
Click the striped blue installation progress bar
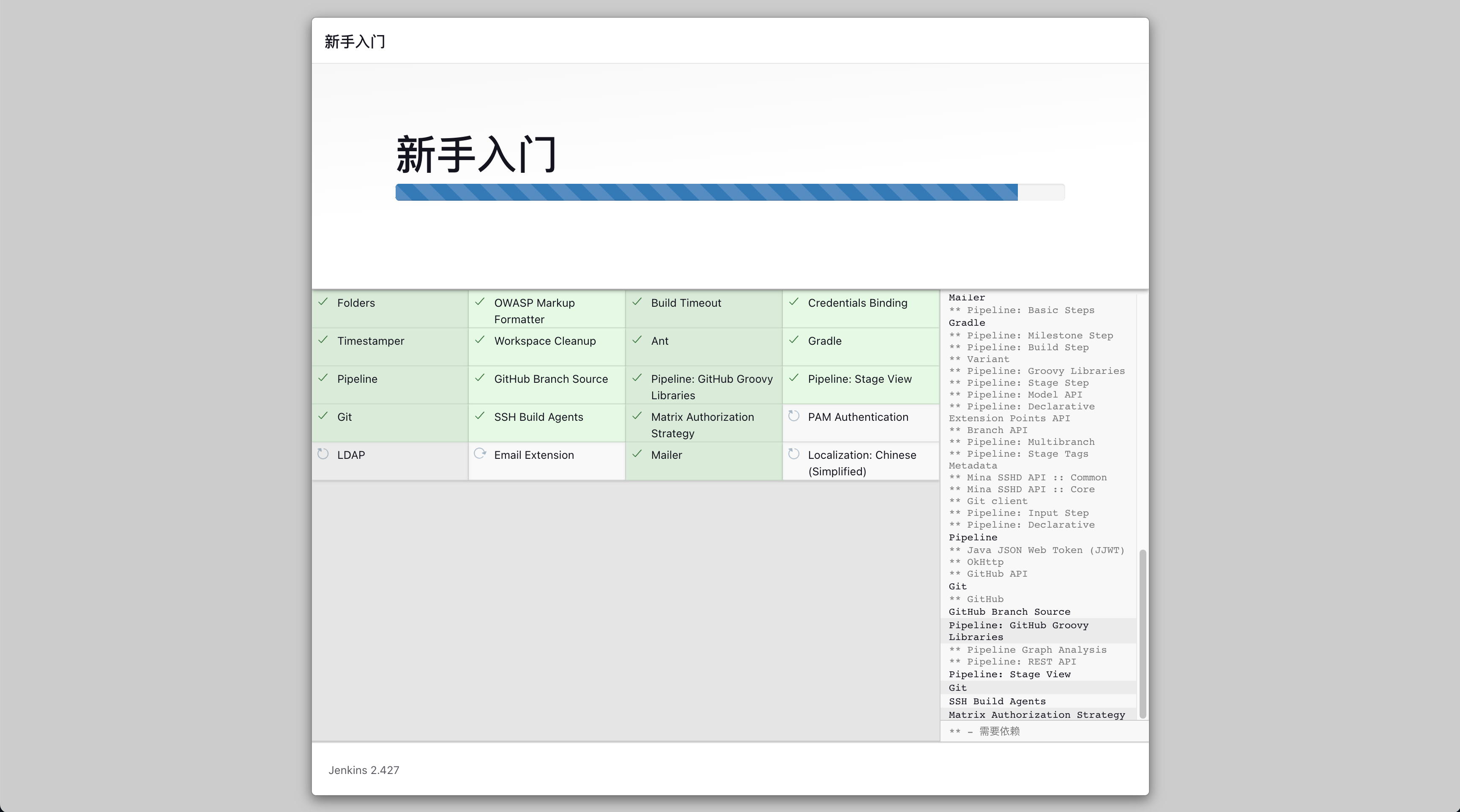click(706, 192)
